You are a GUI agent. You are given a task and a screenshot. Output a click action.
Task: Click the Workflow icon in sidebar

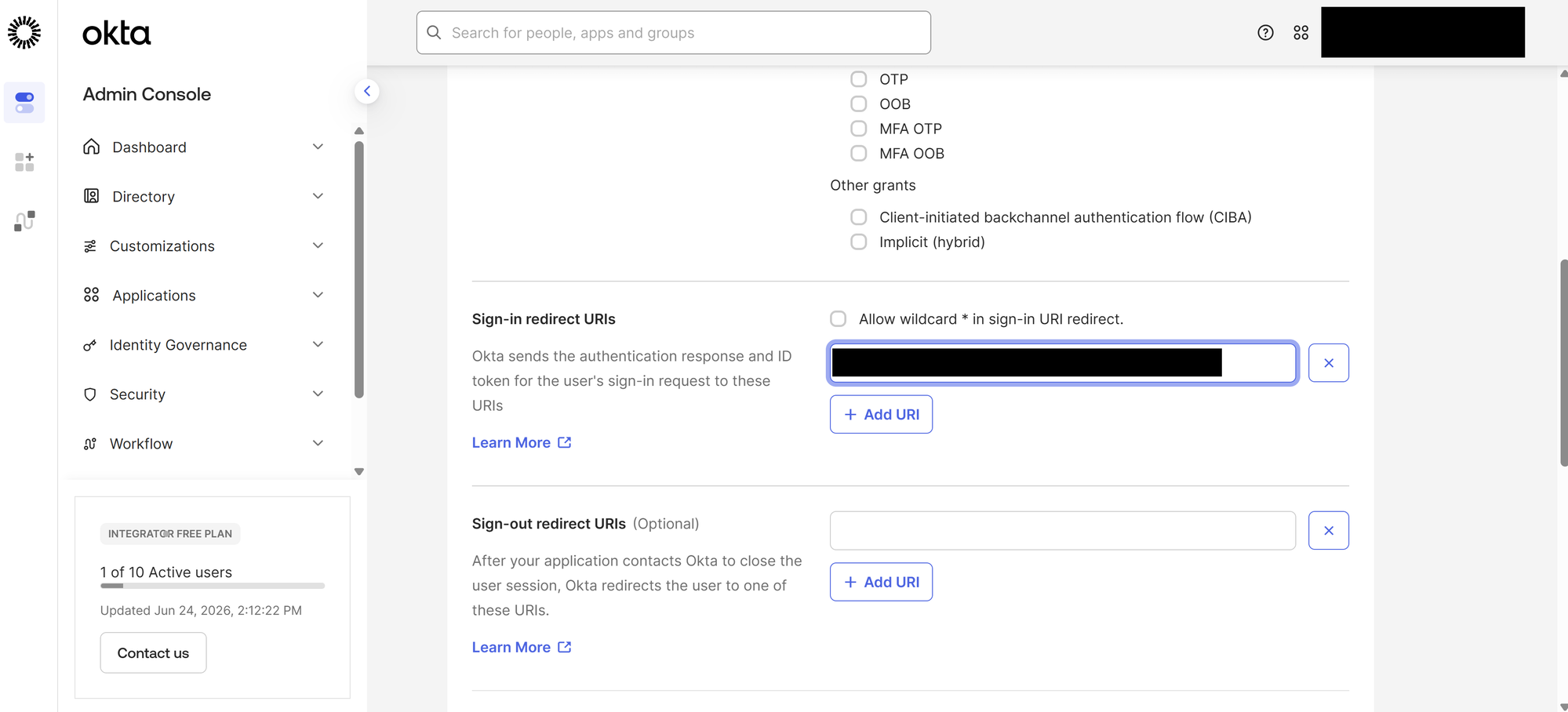coord(90,444)
